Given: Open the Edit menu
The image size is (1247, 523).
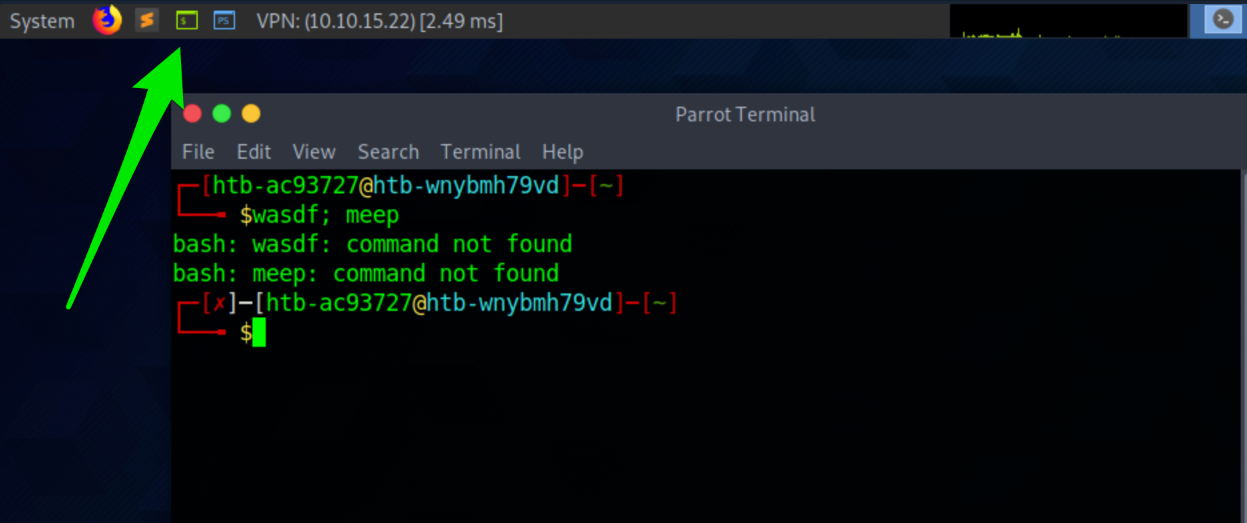Looking at the screenshot, I should 254,152.
